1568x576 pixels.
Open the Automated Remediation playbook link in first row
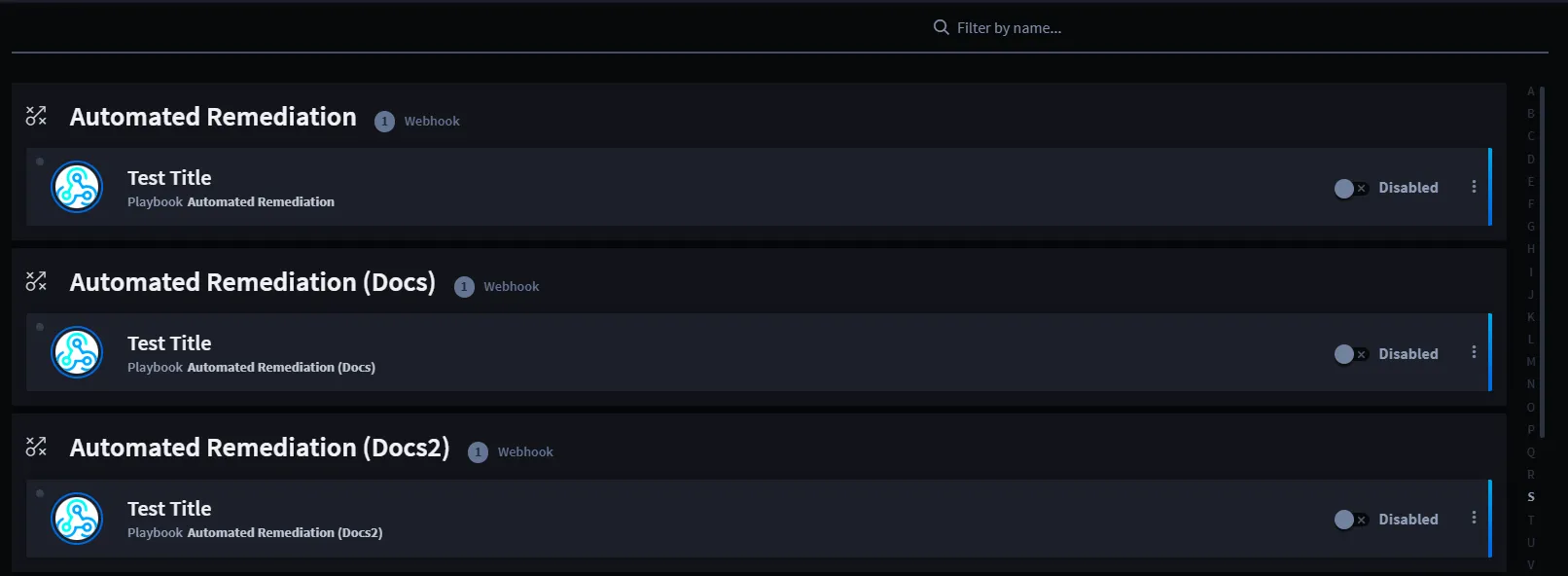(x=261, y=202)
